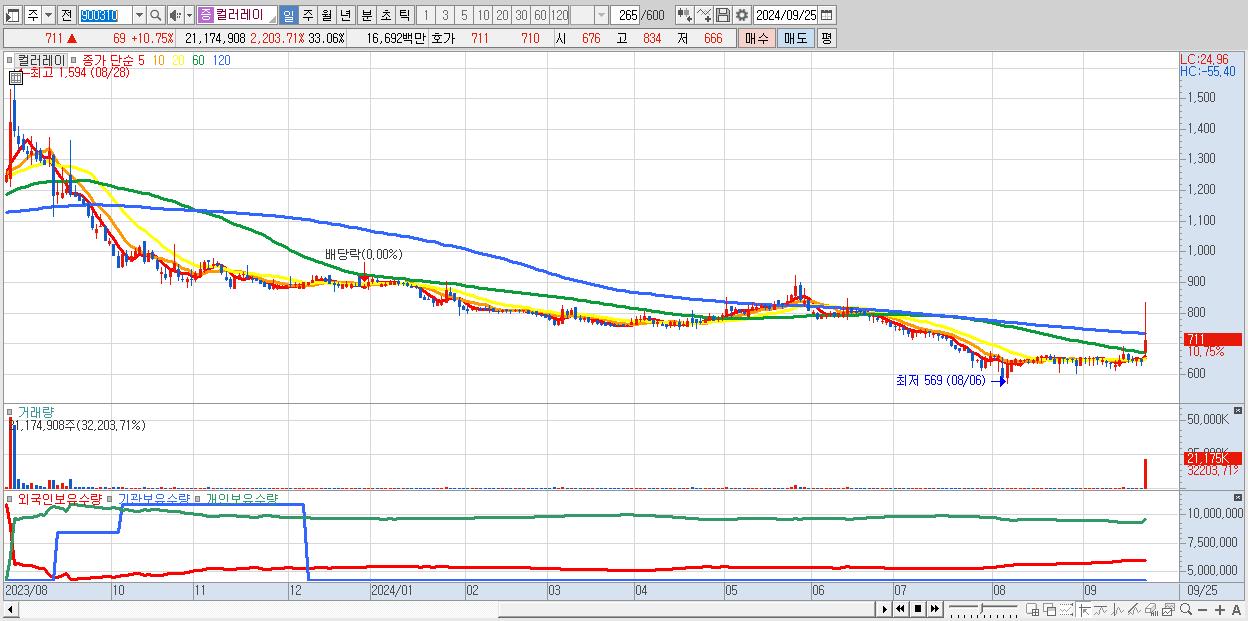The image size is (1248, 621).
Task: Select interval 1 tab
Action: (x=426, y=15)
